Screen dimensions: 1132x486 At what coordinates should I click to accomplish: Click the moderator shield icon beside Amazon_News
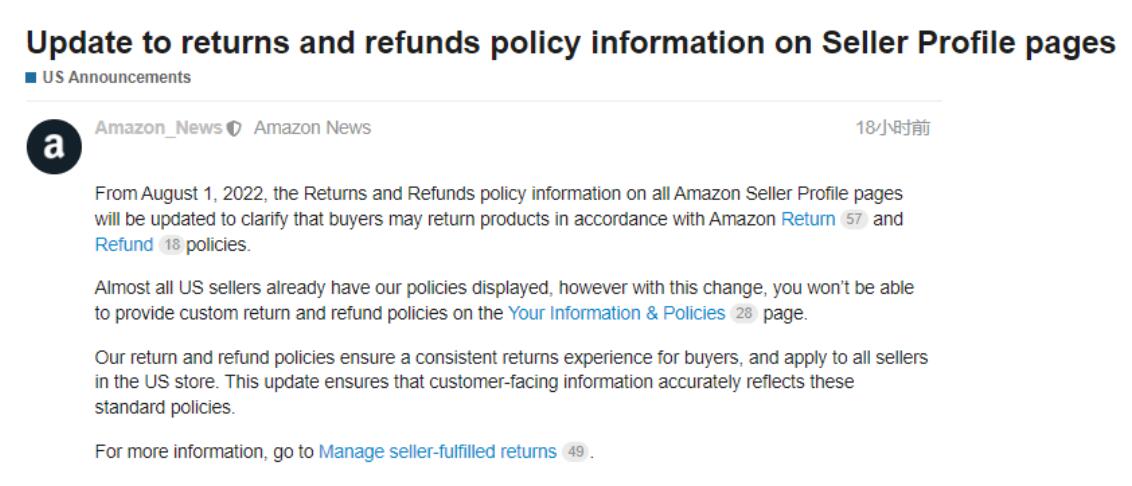click(x=234, y=129)
